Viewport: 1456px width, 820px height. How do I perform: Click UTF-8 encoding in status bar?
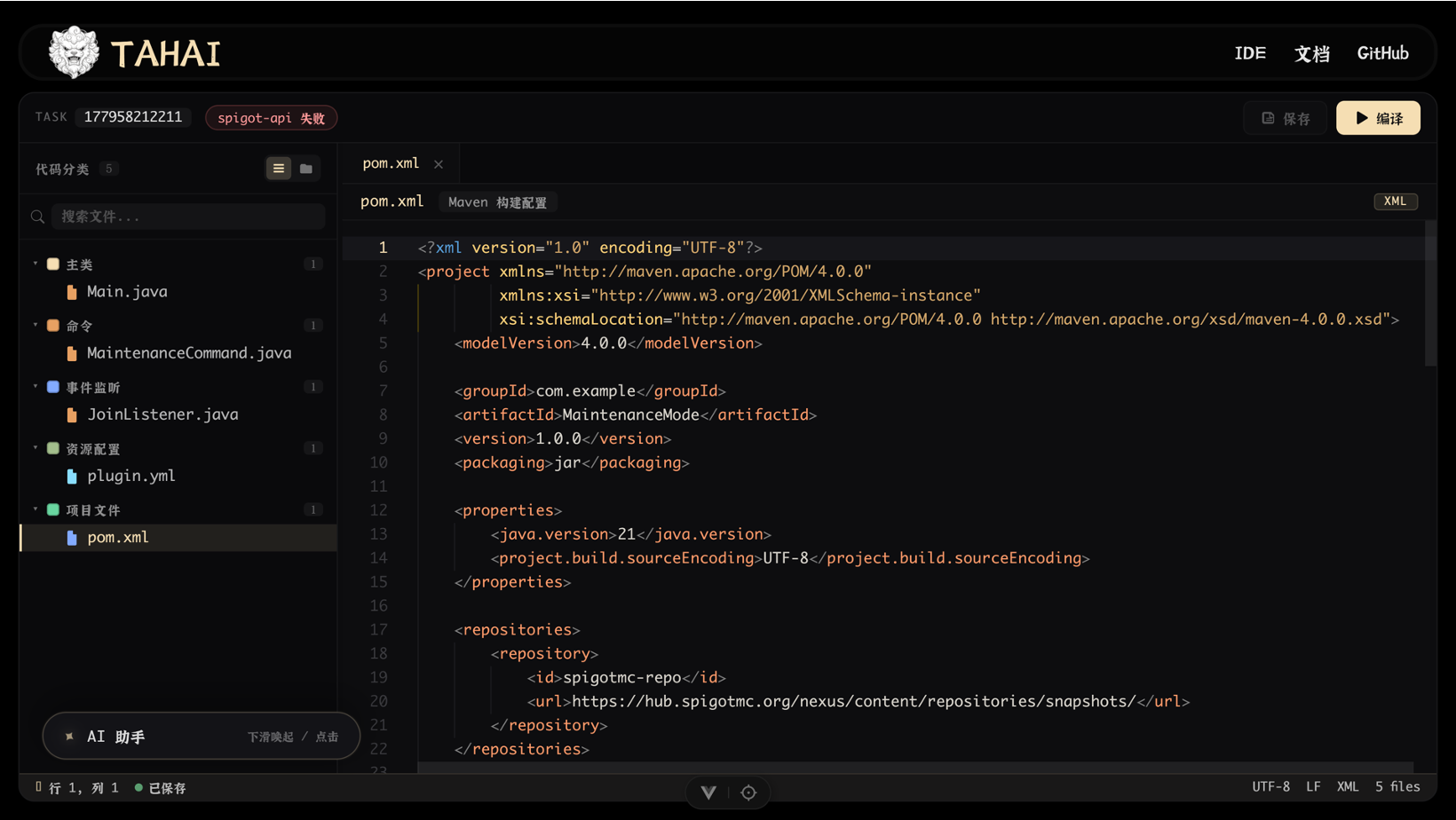1270,787
